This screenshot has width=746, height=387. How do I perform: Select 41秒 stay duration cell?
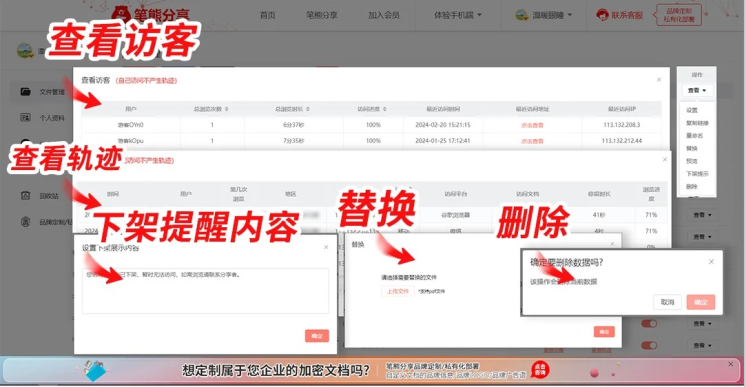[x=599, y=215]
